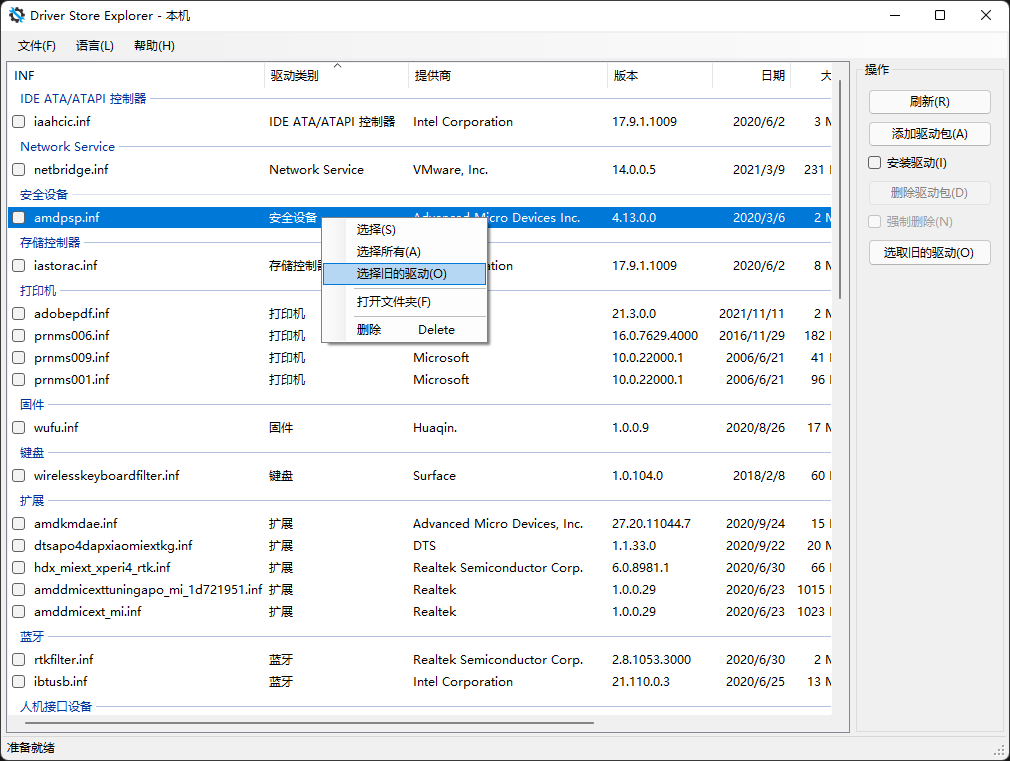Sort the list by the 版本 column

coord(626,76)
